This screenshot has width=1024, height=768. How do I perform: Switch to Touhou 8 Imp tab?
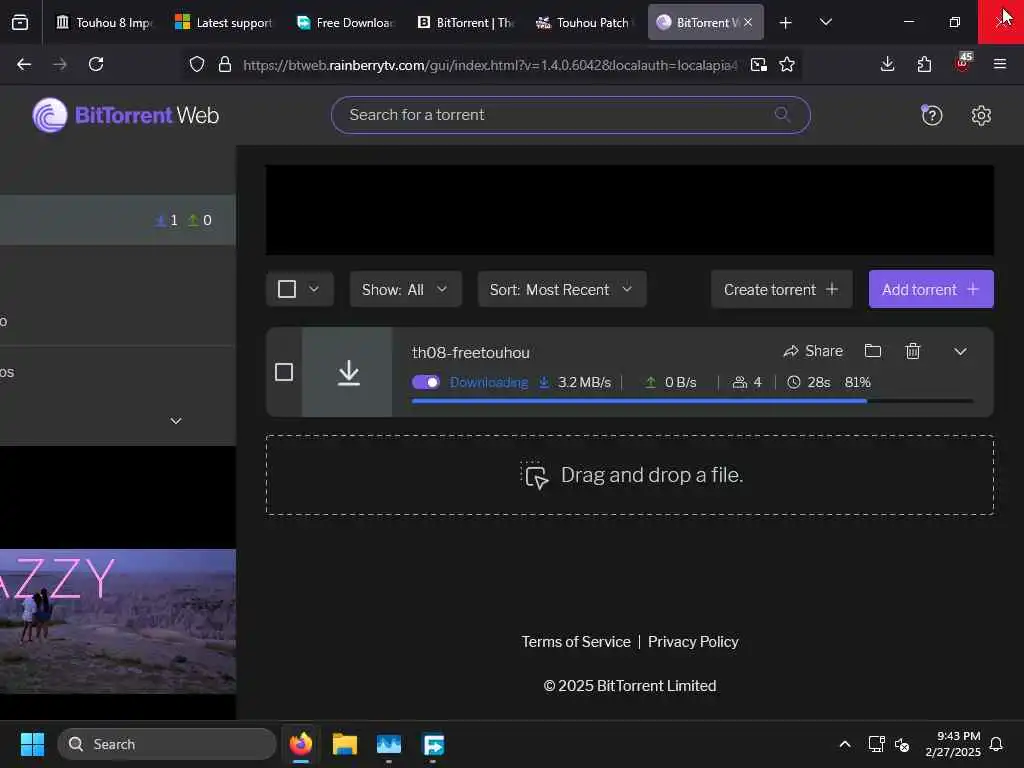point(104,23)
